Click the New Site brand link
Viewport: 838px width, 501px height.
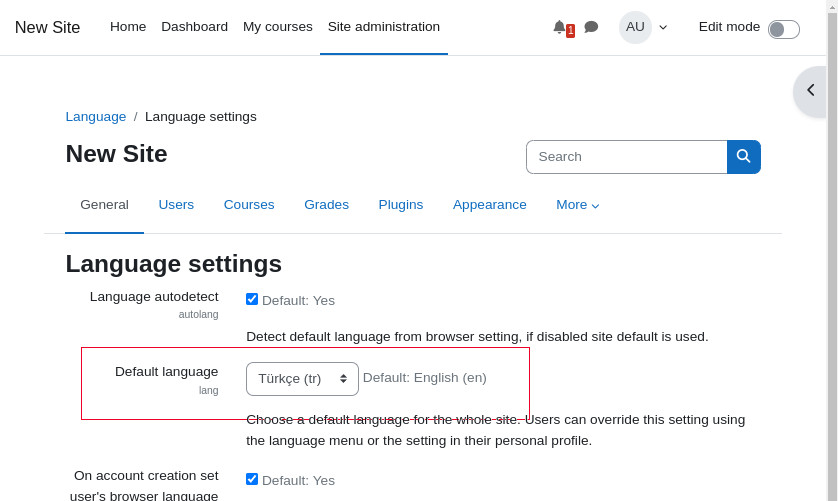click(x=47, y=28)
